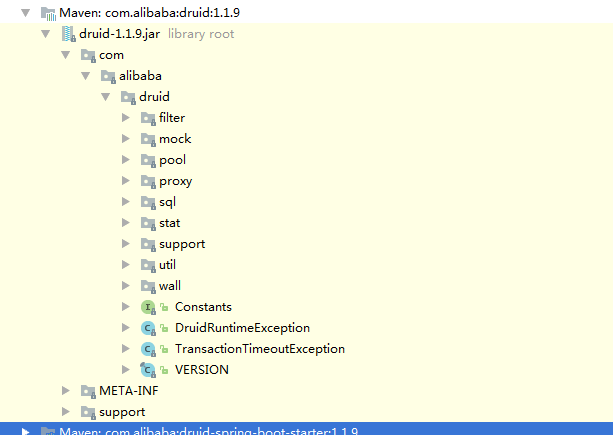Expand the TransactionTimeoutException class node
This screenshot has height=435, width=613.
point(125,349)
